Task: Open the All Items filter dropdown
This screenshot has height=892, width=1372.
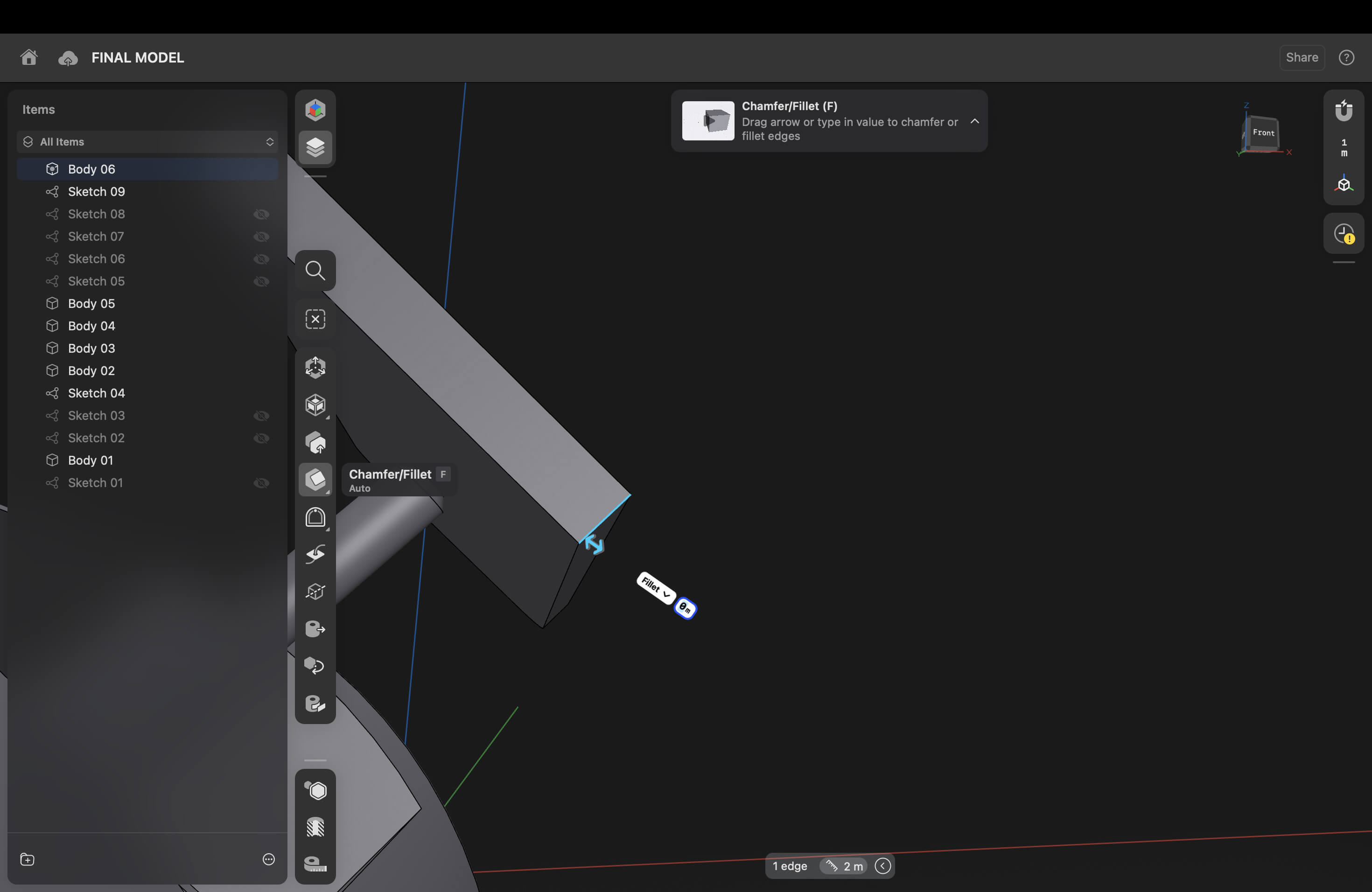Action: pyautogui.click(x=147, y=142)
